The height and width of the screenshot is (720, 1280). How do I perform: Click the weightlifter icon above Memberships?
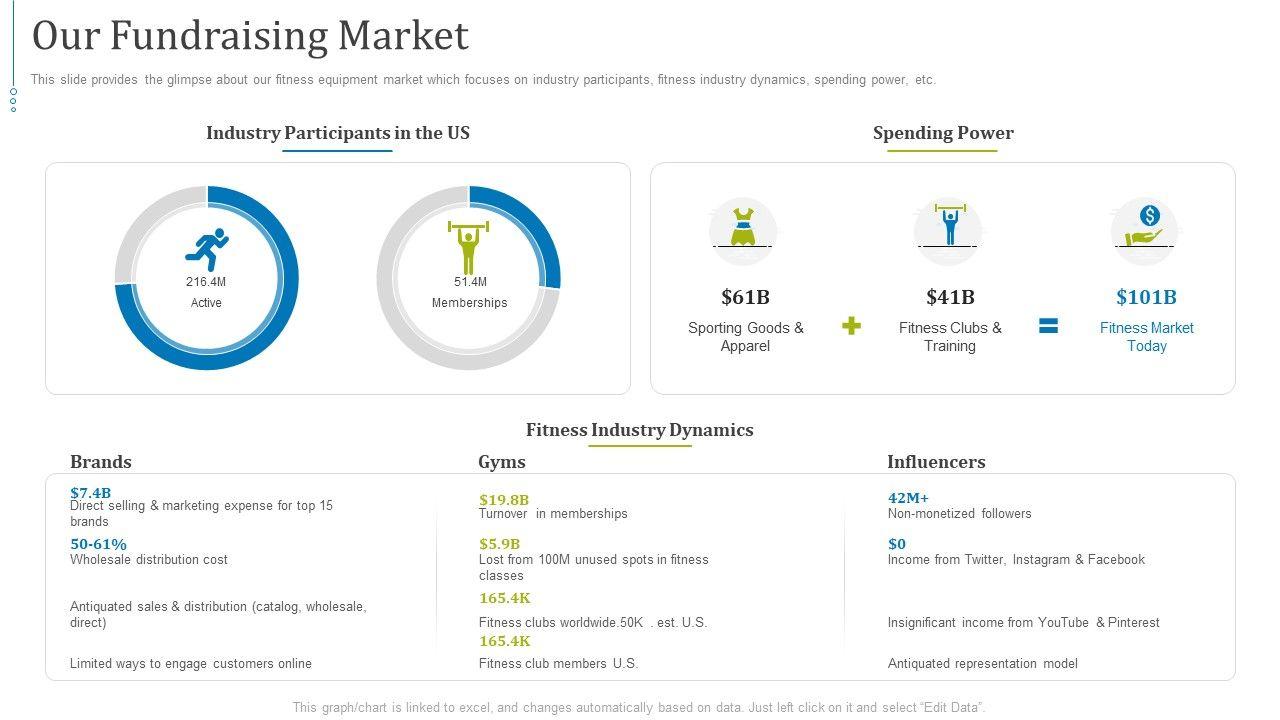coord(468,247)
